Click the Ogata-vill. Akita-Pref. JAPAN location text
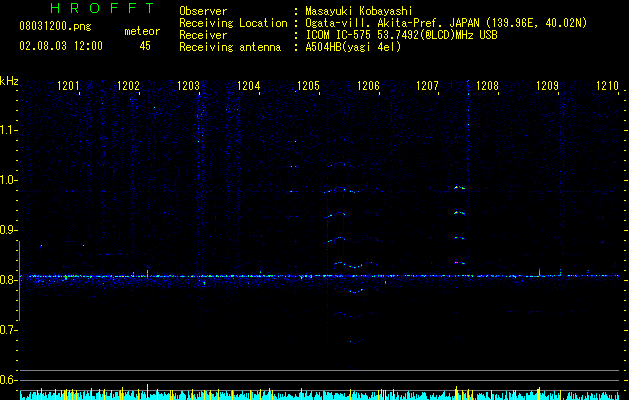Image resolution: width=629 pixels, height=400 pixels. [x=391, y=23]
